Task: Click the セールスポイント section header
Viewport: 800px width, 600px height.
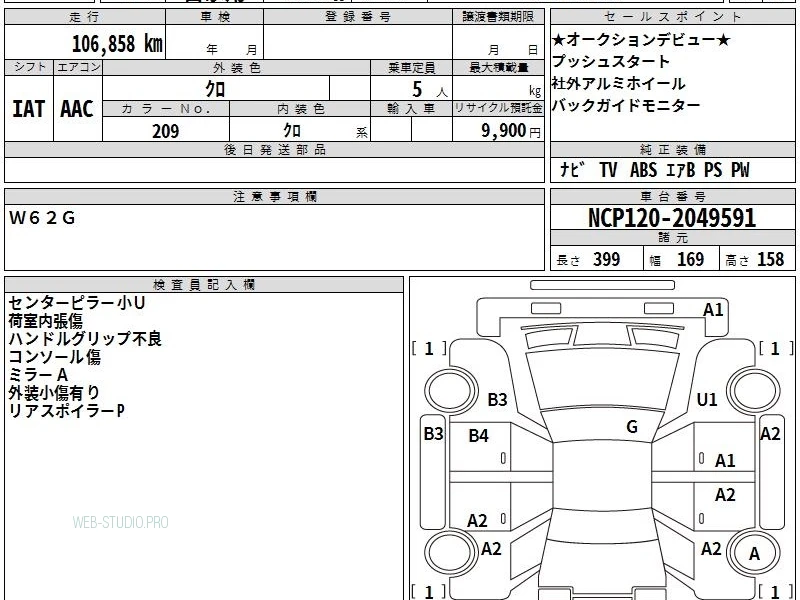Action: click(672, 17)
